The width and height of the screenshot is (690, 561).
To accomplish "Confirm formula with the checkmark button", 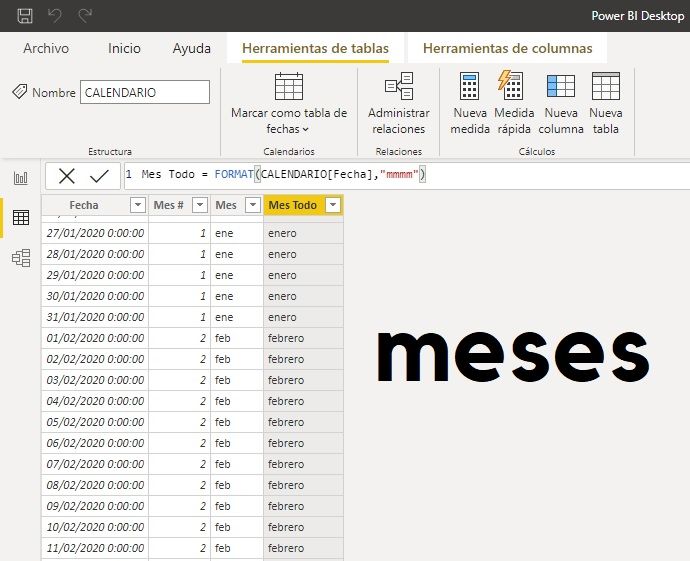I will (x=99, y=176).
